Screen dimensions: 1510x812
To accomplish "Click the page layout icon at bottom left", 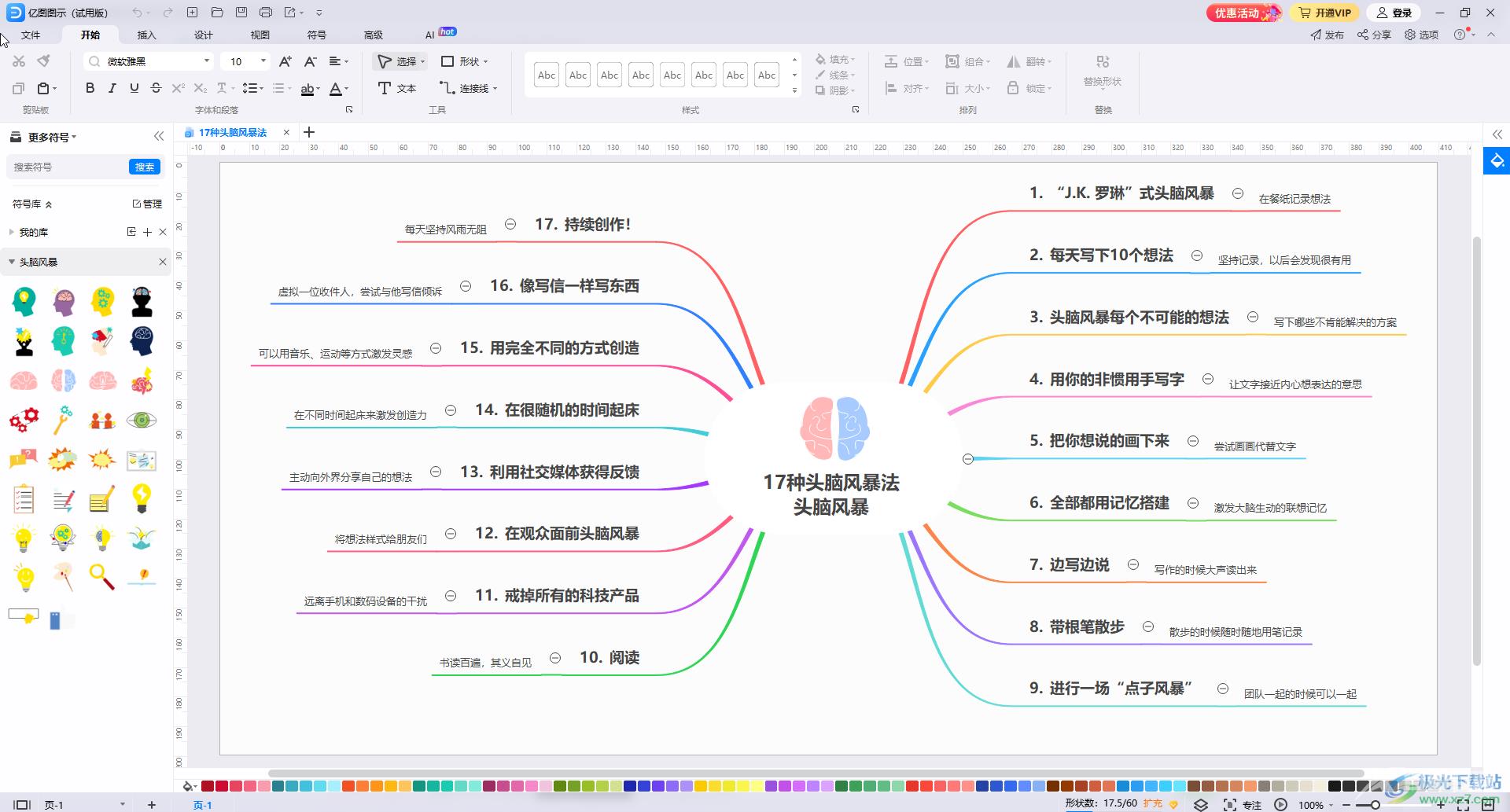I will (x=22, y=804).
